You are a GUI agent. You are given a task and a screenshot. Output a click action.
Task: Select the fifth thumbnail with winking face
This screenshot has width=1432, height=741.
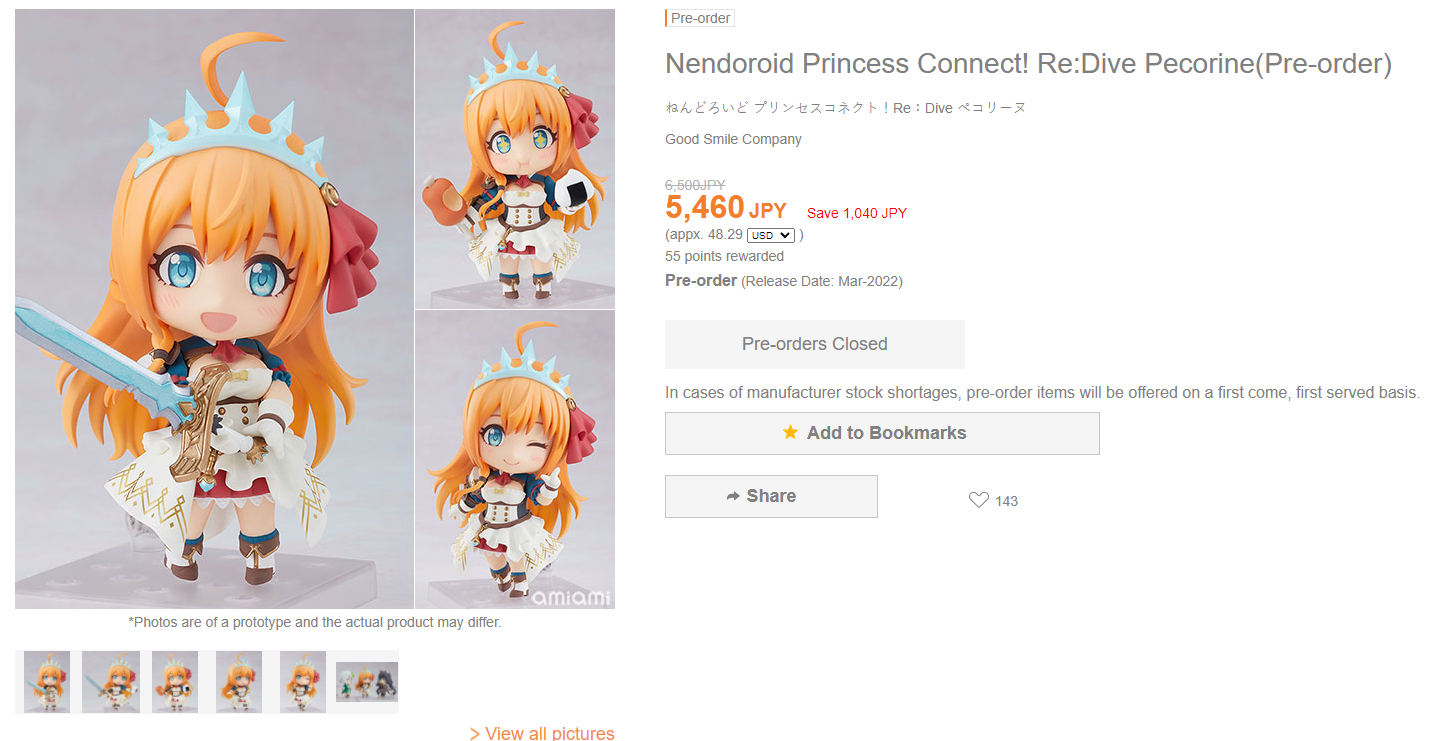[x=303, y=682]
